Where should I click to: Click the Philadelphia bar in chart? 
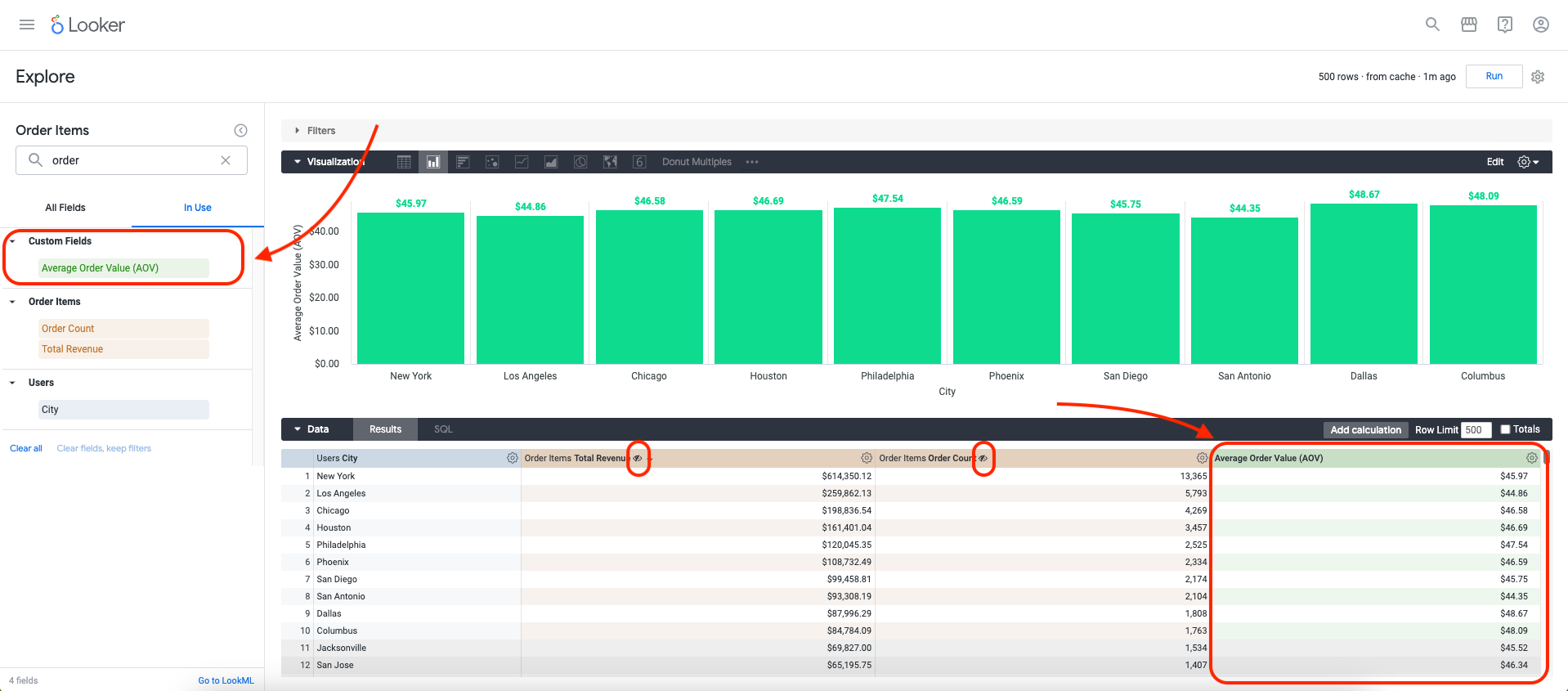(x=887, y=285)
